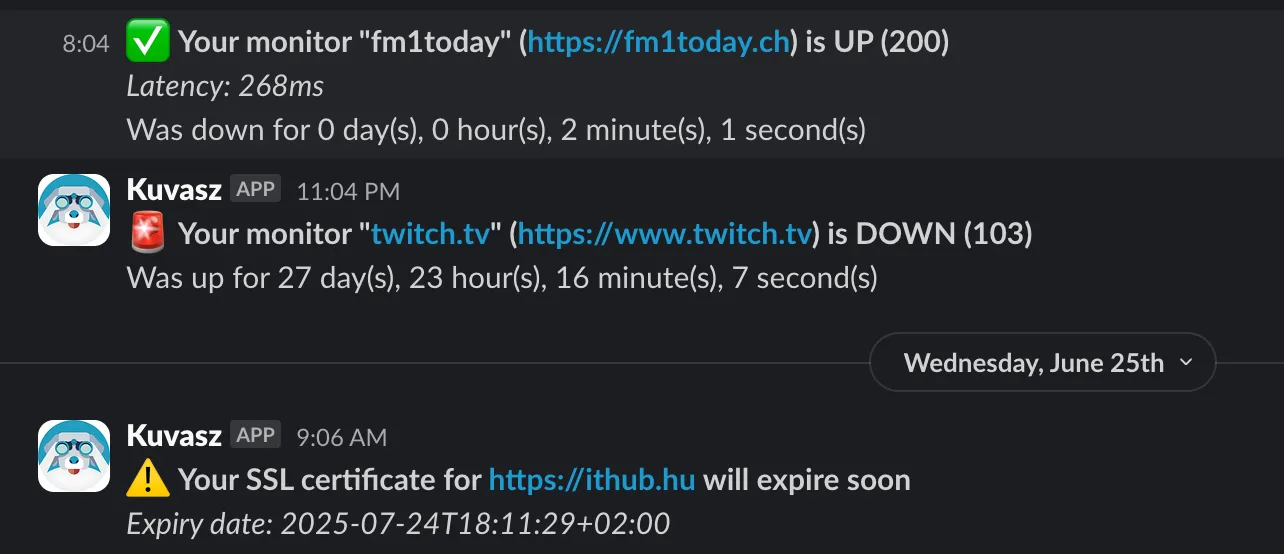
Task: Click Kuvasz sender name at 9:06 AM
Action: tap(174, 435)
